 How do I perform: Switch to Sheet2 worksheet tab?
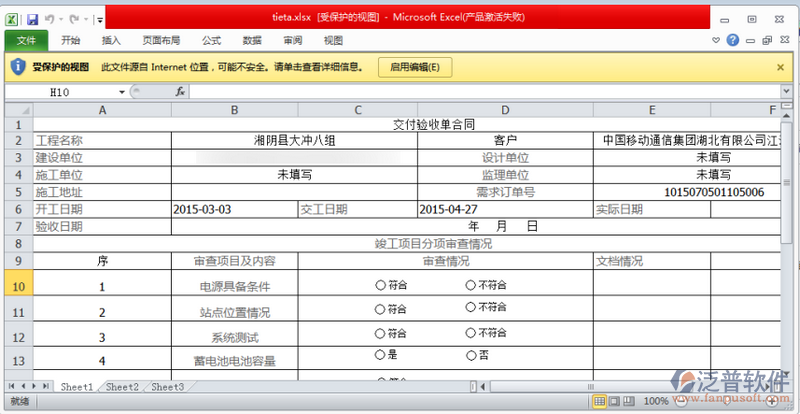pyautogui.click(x=122, y=386)
